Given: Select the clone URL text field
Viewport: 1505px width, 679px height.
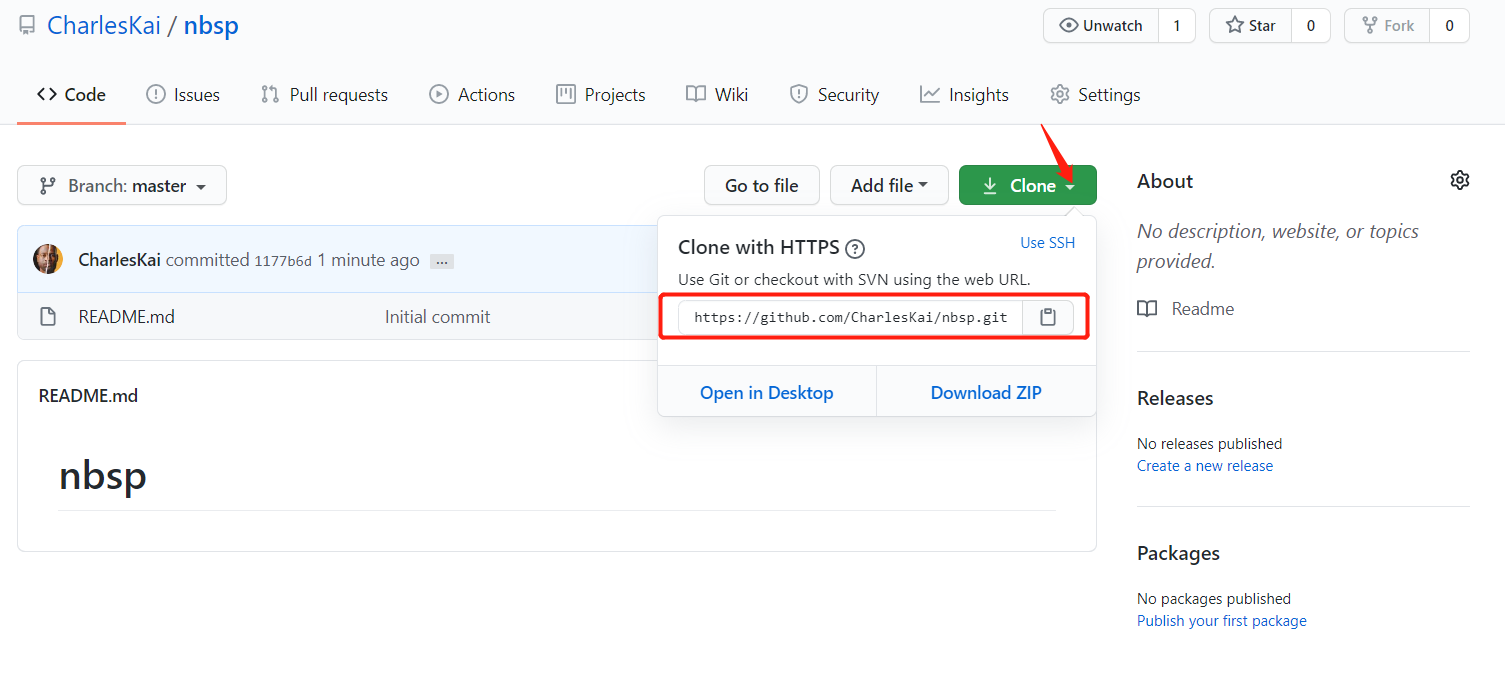Looking at the screenshot, I should point(850,317).
